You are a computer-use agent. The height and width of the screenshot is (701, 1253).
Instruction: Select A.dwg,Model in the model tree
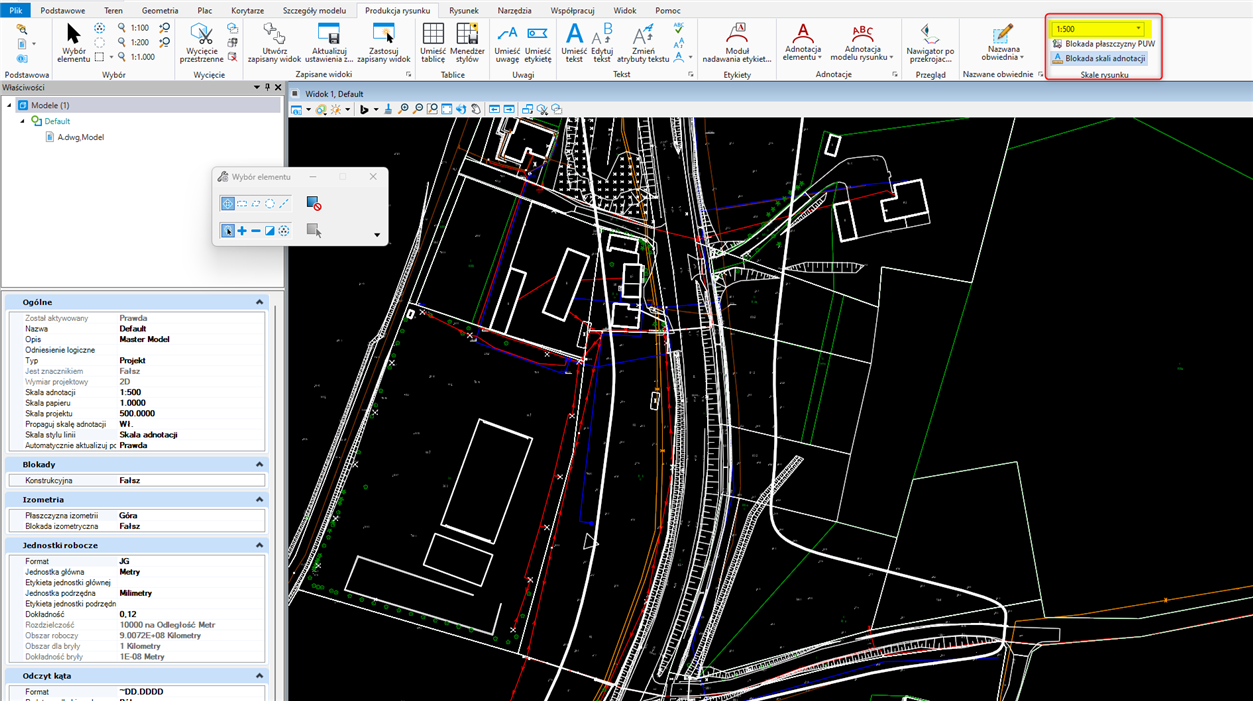tap(80, 137)
